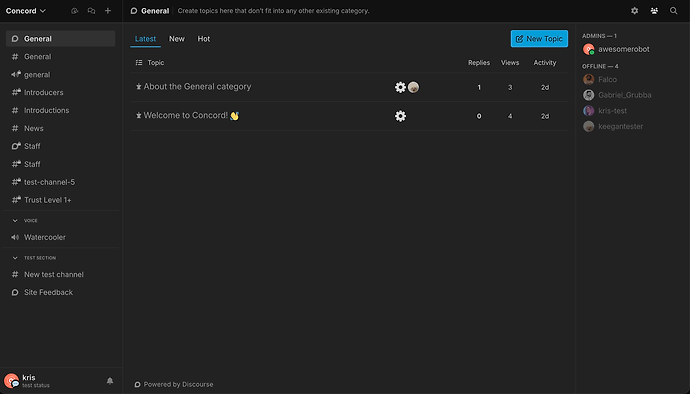Open the Introductions channel
The image size is (690, 394).
(61, 110)
